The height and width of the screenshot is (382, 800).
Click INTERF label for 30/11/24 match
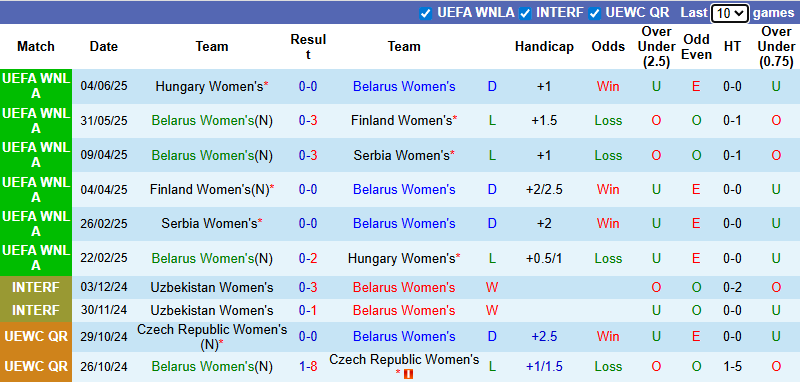click(x=36, y=311)
